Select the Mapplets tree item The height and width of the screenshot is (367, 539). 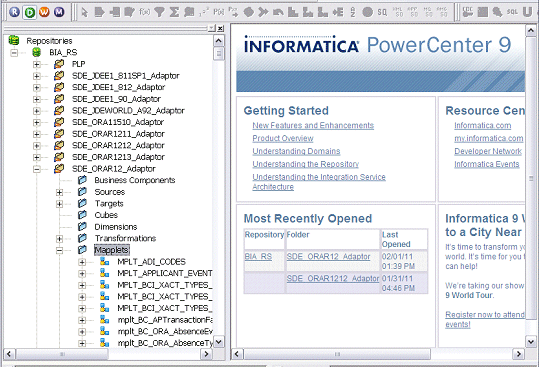point(111,250)
